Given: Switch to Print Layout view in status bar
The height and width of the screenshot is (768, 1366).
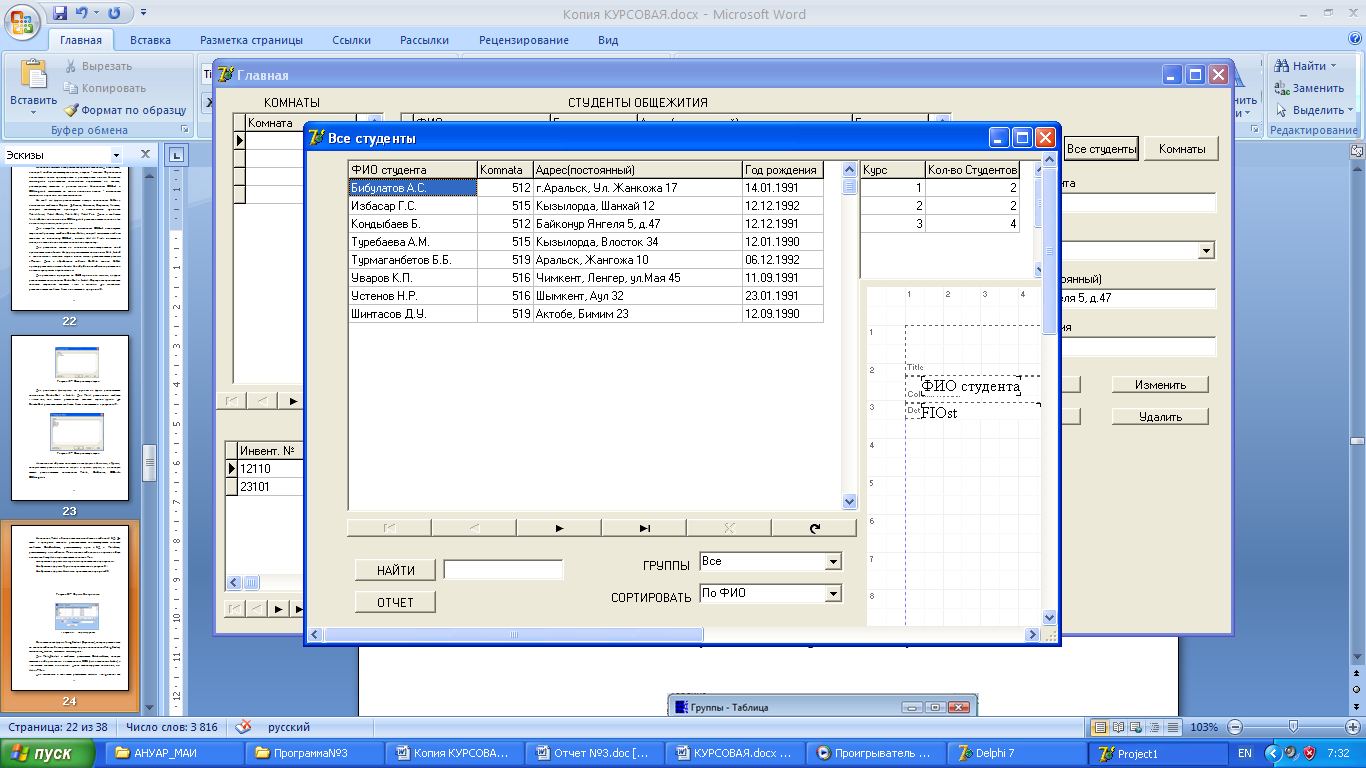Looking at the screenshot, I should (1100, 727).
